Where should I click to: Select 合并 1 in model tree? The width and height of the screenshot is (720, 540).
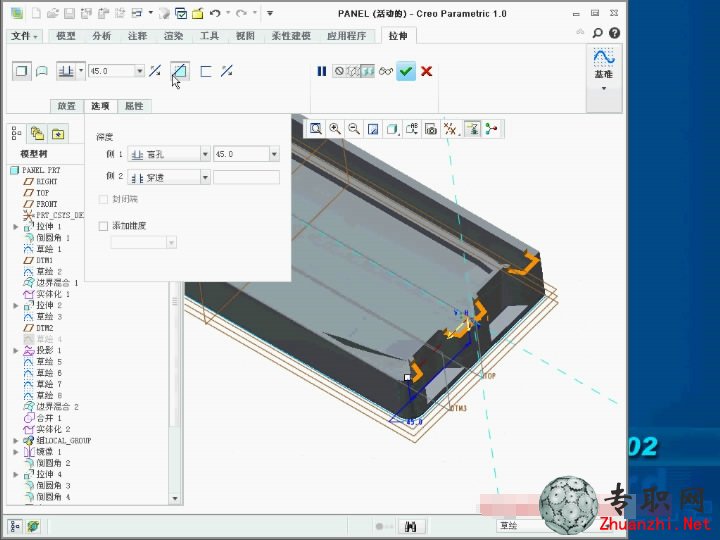tap(43, 418)
